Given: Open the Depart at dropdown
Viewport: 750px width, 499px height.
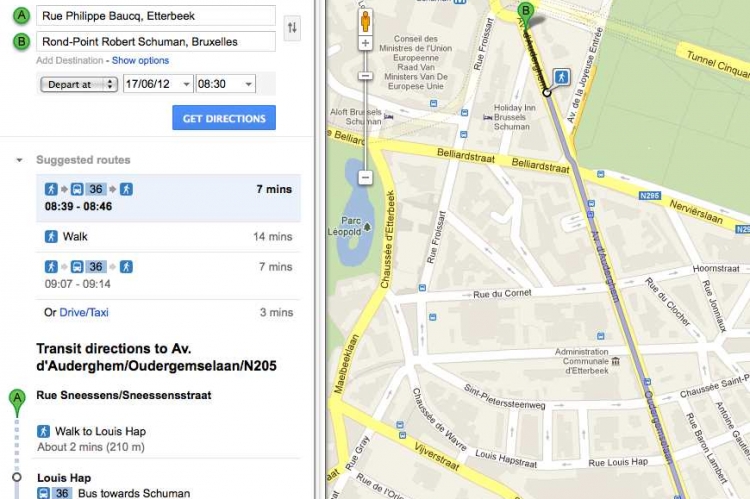Looking at the screenshot, I should [79, 84].
